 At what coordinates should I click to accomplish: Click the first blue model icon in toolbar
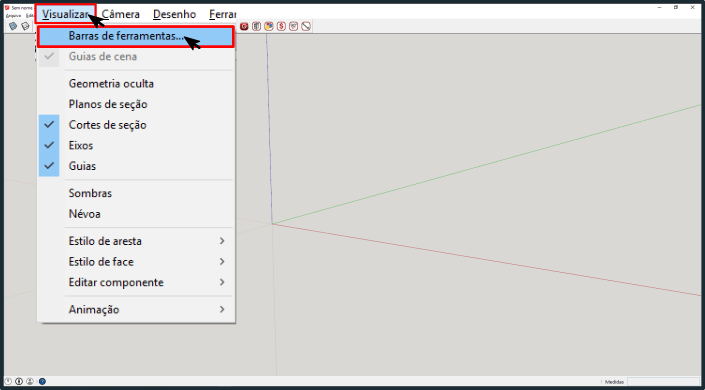coord(13,27)
